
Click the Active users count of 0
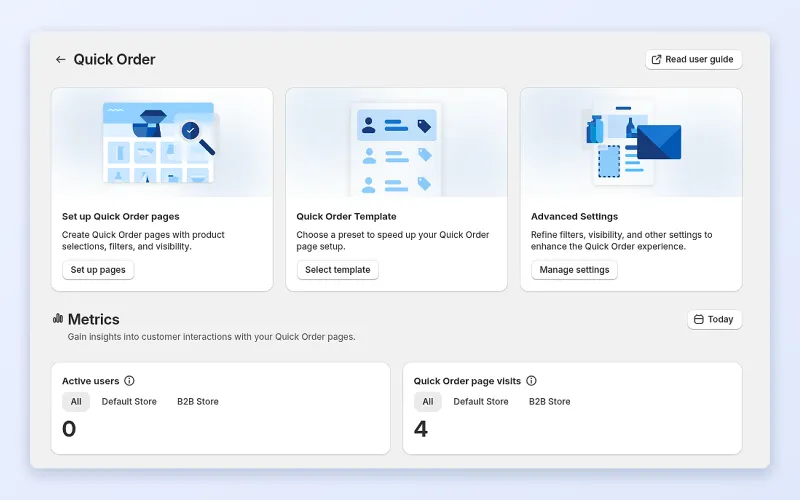point(69,429)
